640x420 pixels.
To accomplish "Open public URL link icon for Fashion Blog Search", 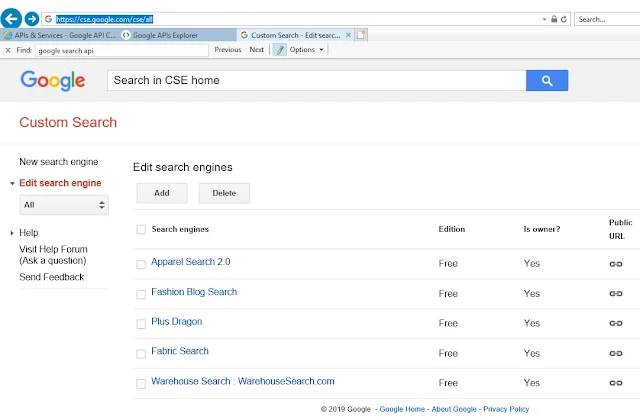I will [x=616, y=293].
